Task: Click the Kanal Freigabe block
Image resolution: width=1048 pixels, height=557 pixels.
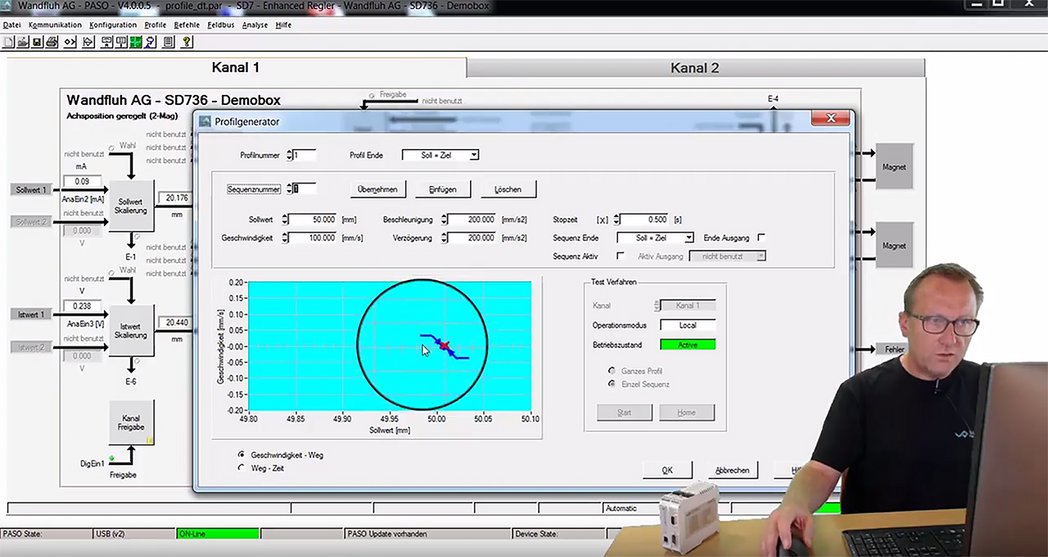Action: 131,423
